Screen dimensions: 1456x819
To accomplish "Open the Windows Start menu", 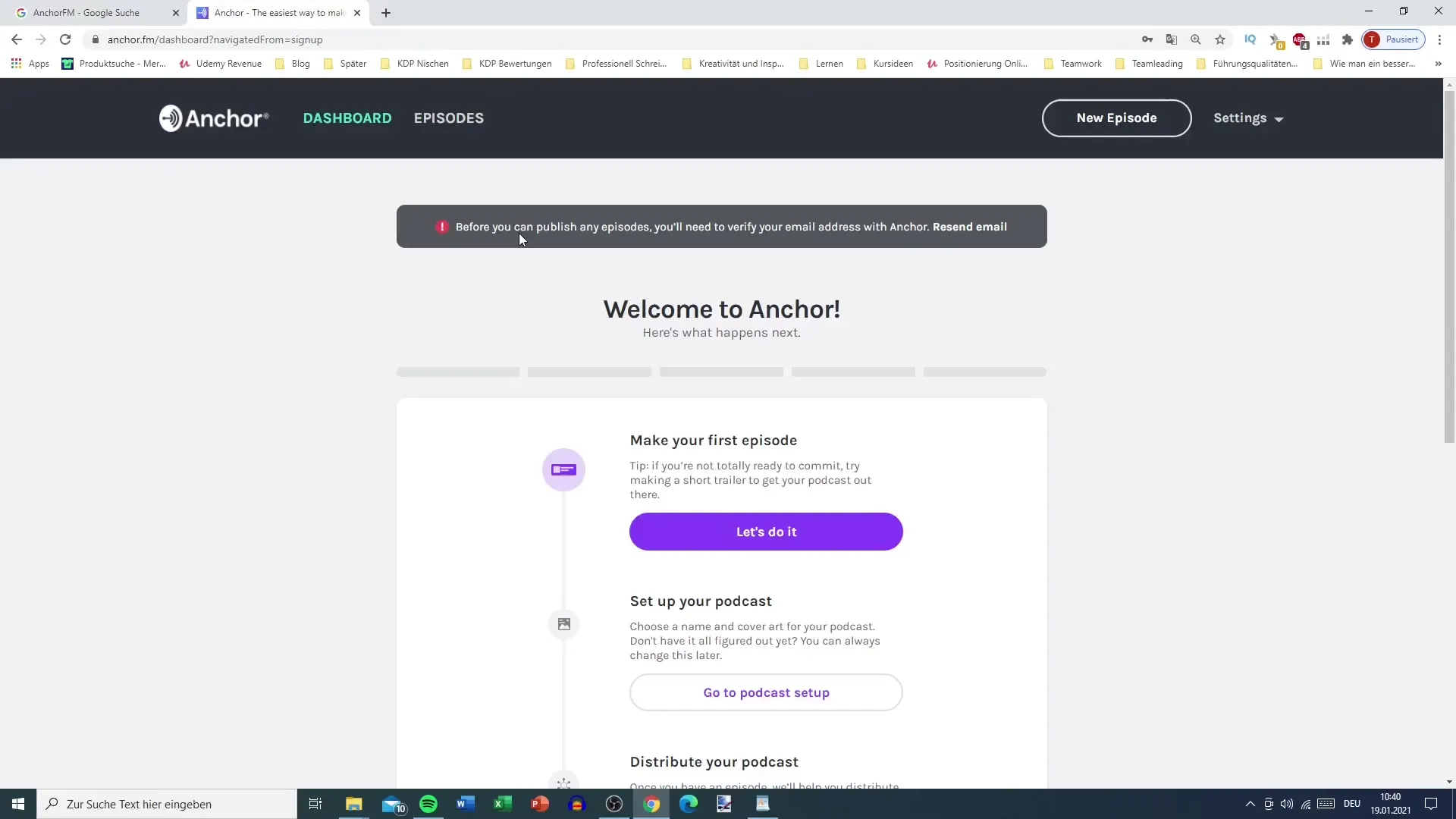I will pyautogui.click(x=18, y=804).
